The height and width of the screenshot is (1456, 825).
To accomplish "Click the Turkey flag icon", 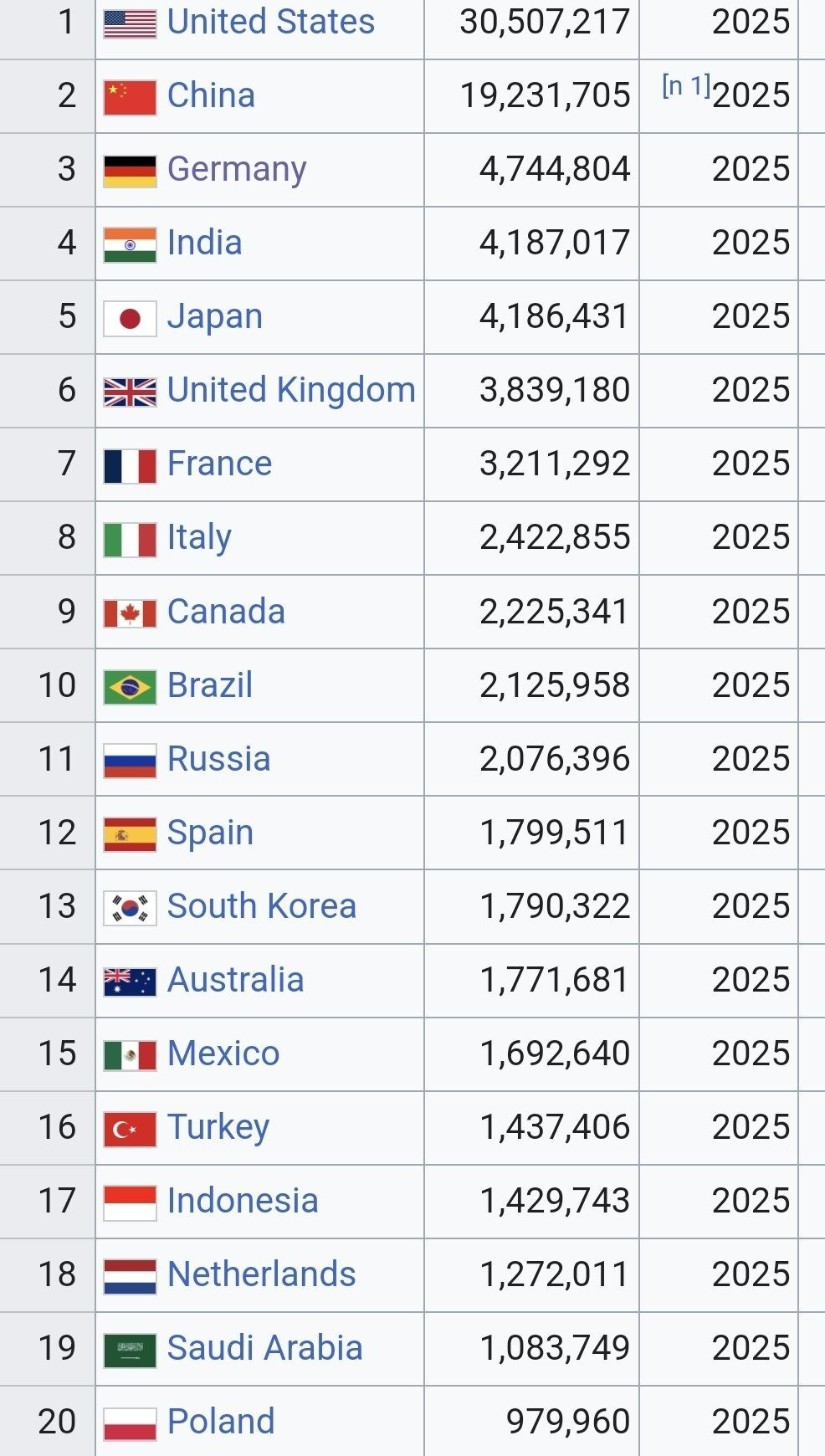I will coord(130,1129).
